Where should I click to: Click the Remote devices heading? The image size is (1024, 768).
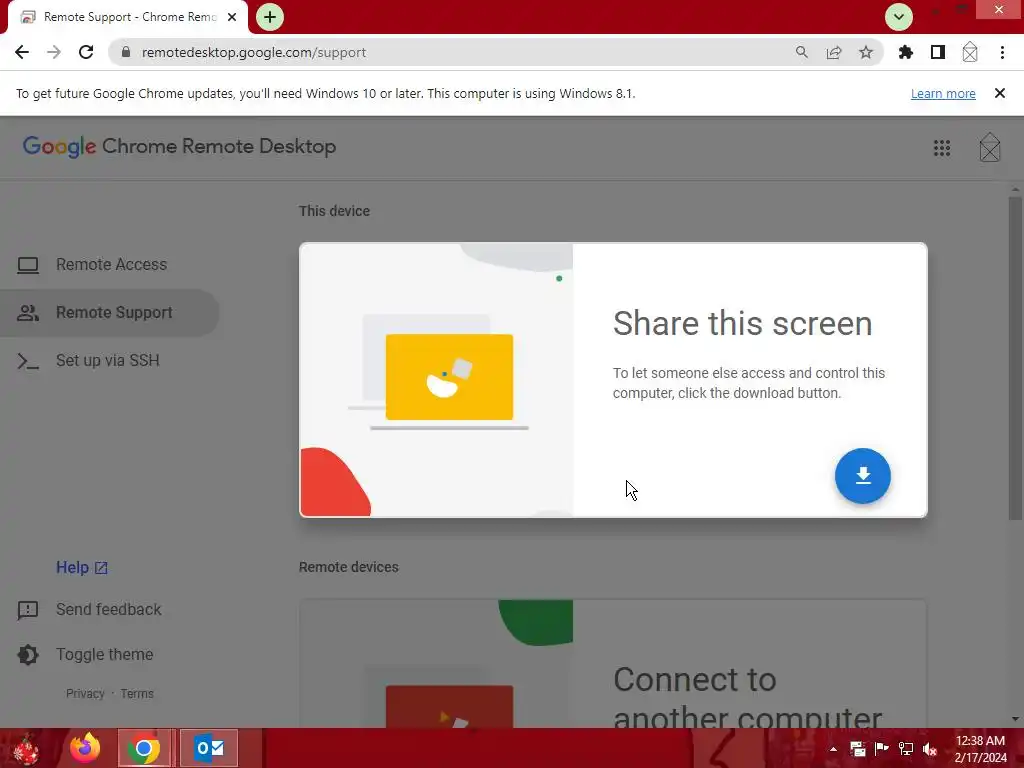click(349, 567)
